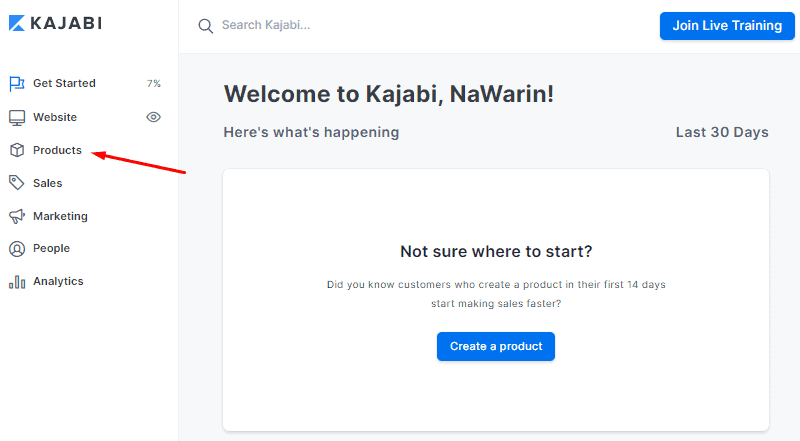Open the Last 30 Days range selector

pos(722,132)
